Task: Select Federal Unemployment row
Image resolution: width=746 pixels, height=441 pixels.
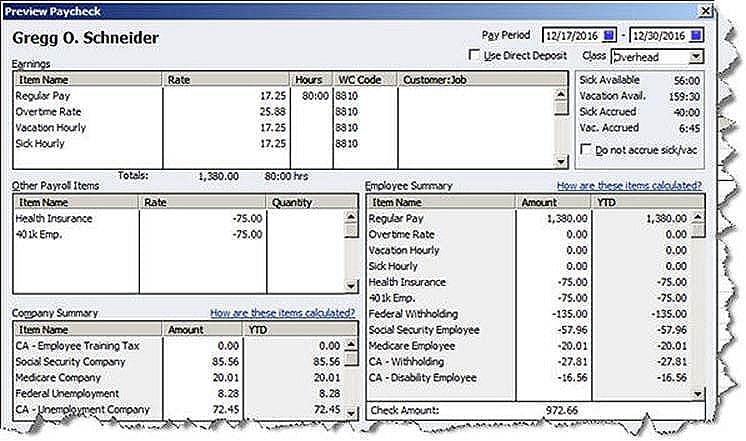Action: pyautogui.click(x=179, y=393)
